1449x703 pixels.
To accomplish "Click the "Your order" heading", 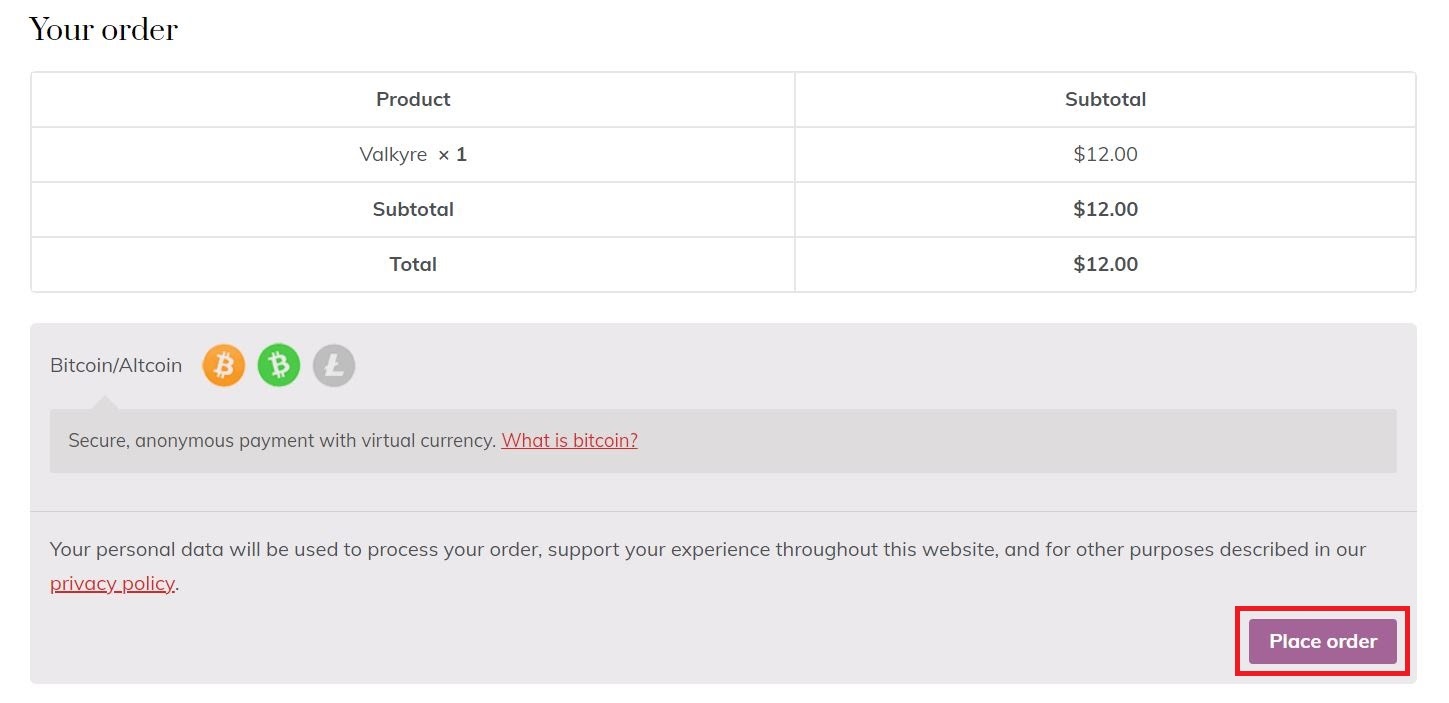I will point(104,30).
